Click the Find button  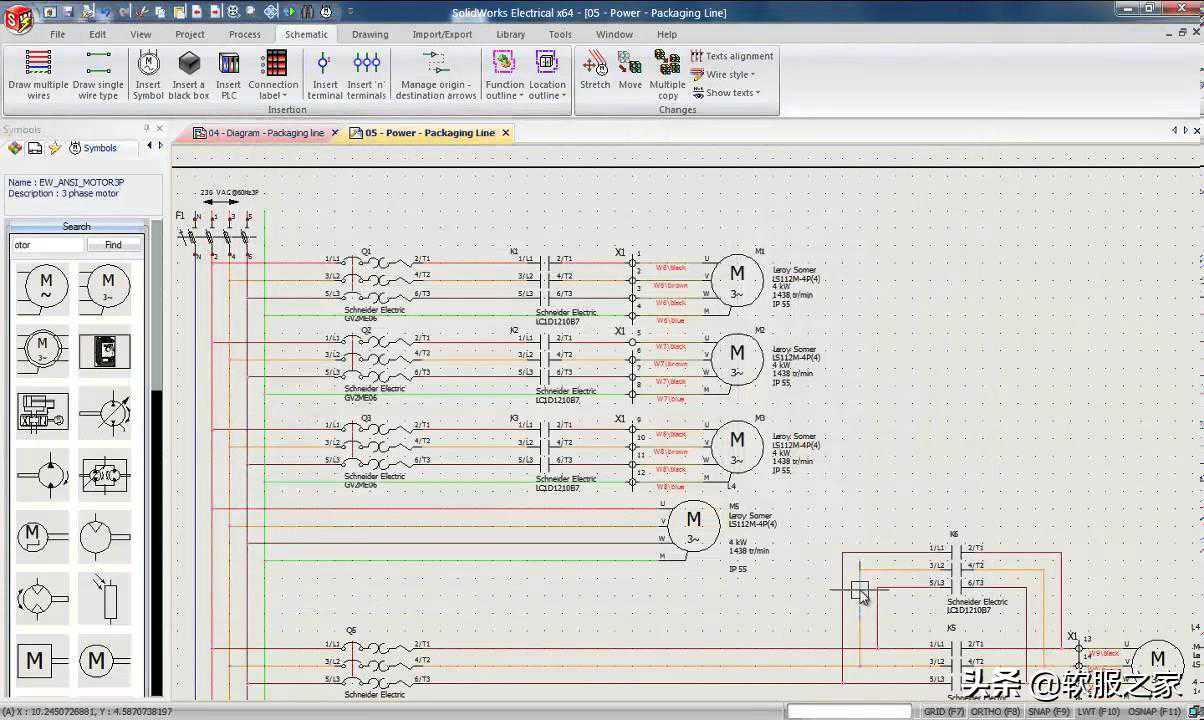click(113, 245)
